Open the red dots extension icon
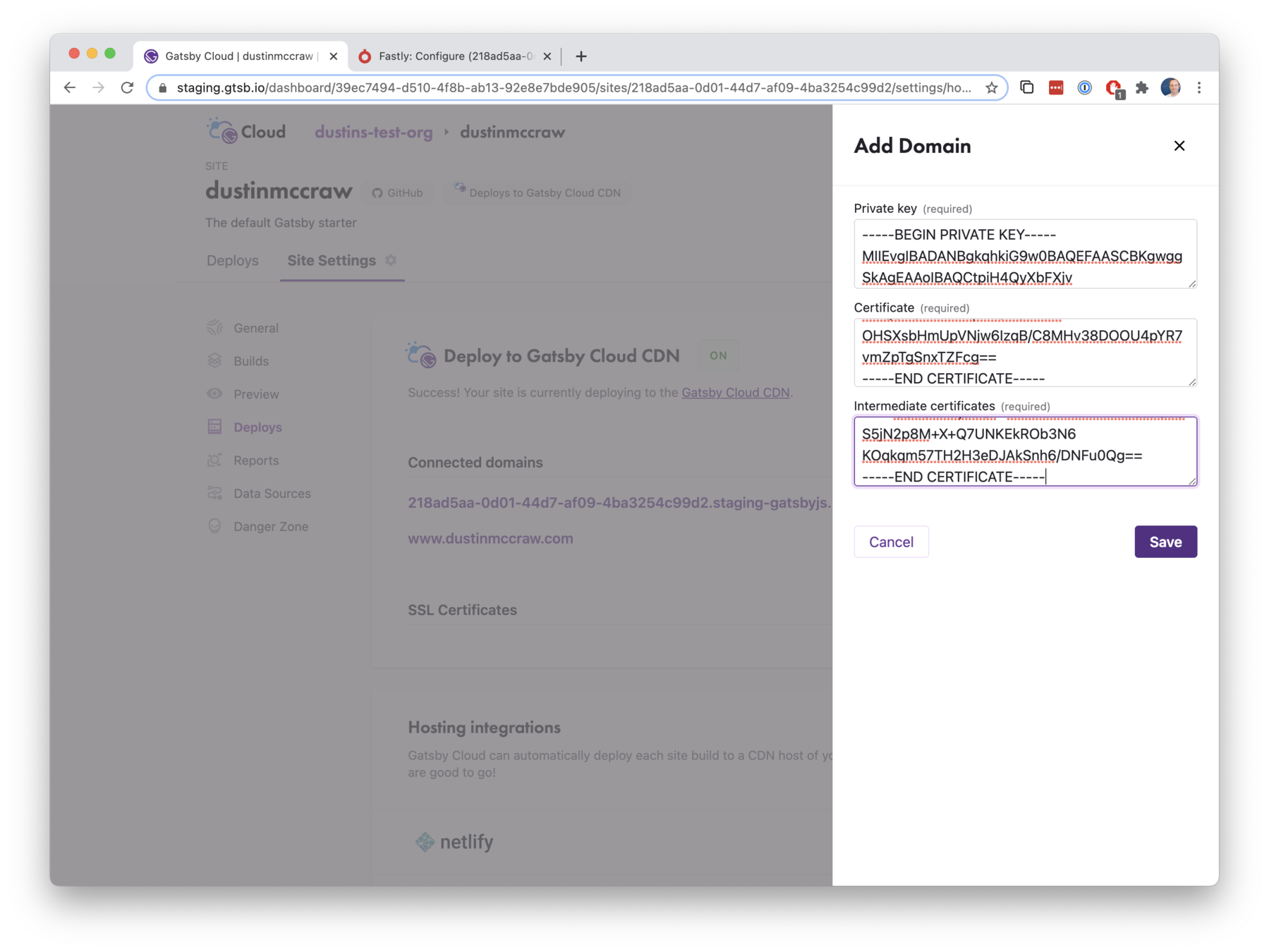The image size is (1269, 952). tap(1056, 87)
